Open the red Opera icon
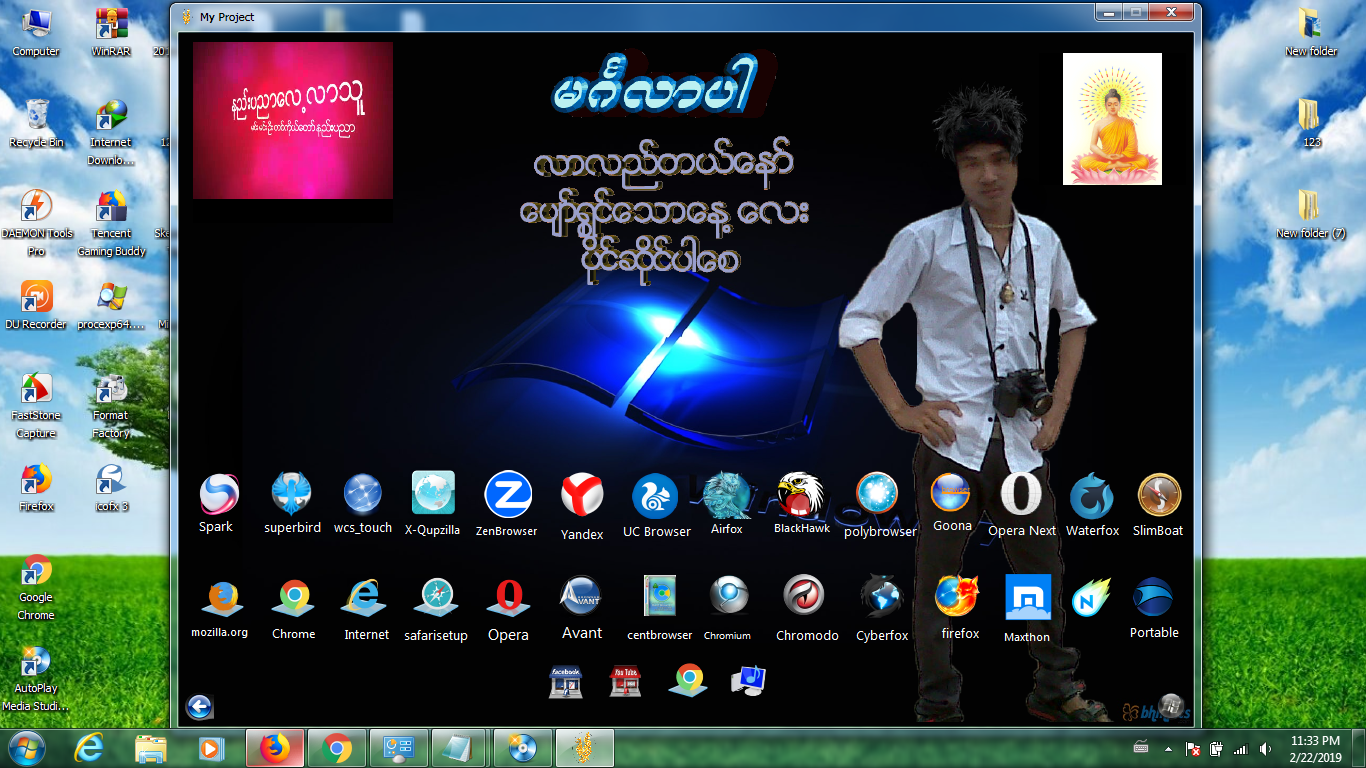Image resolution: width=1366 pixels, height=768 pixels. point(508,598)
